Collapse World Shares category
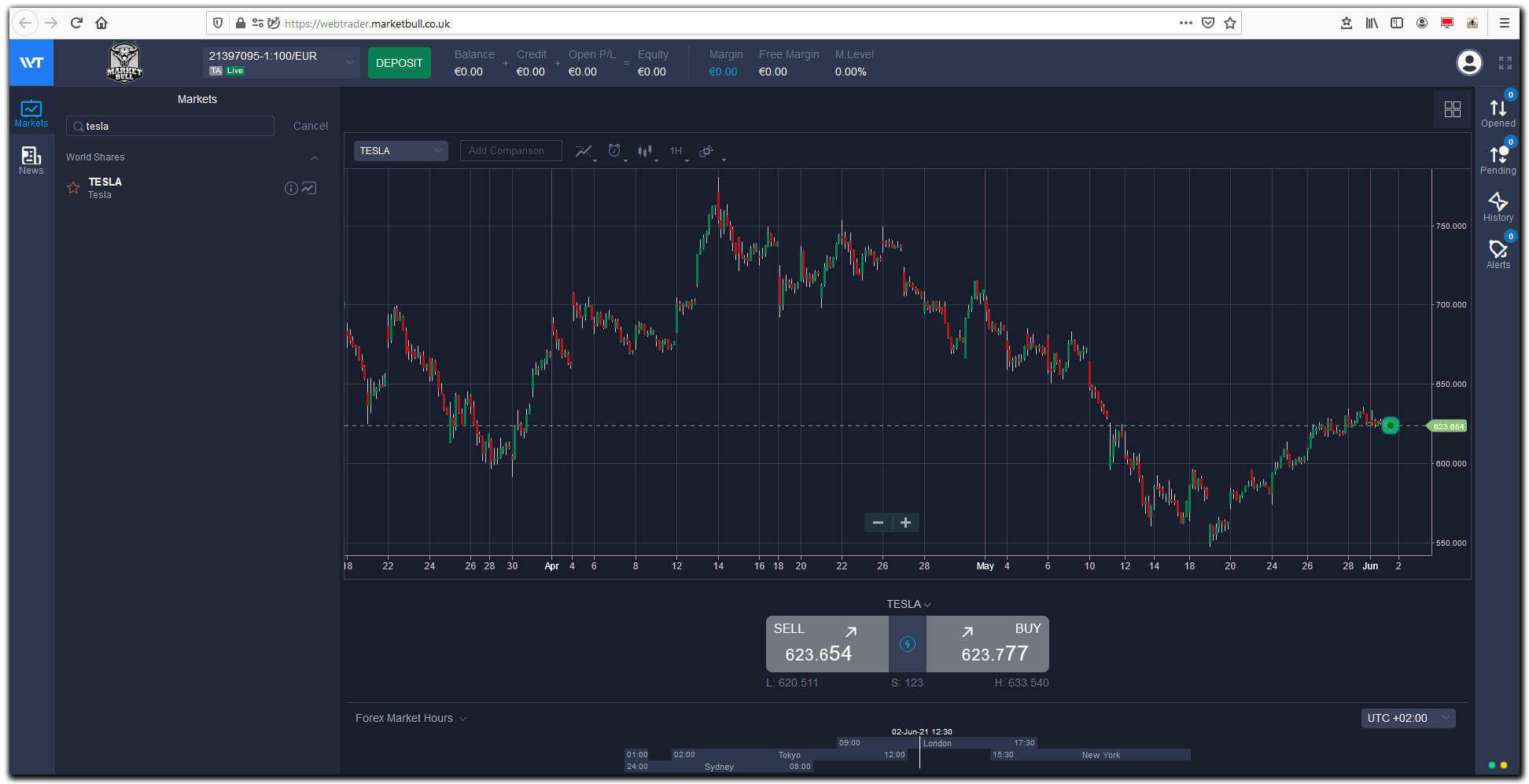 tap(315, 157)
